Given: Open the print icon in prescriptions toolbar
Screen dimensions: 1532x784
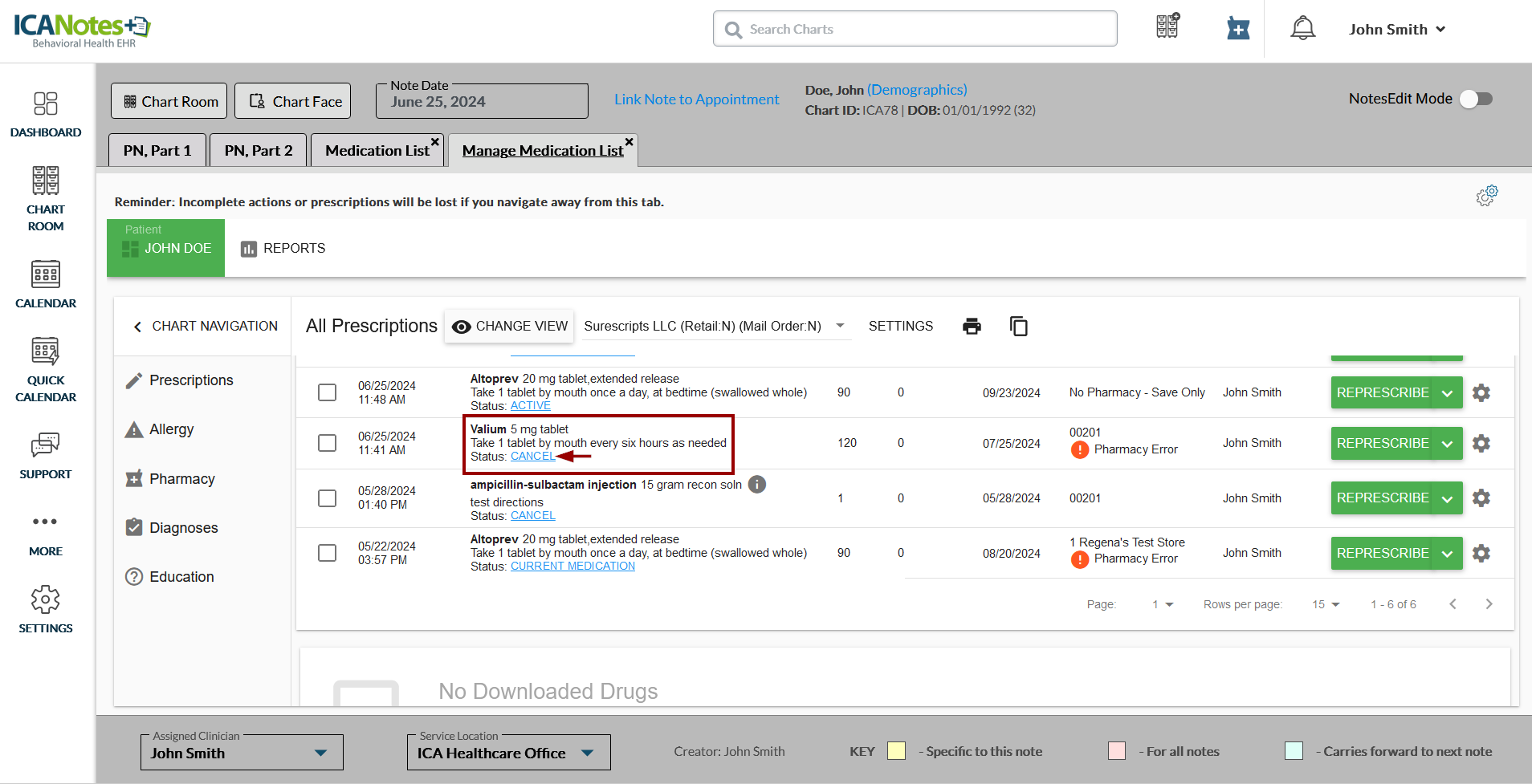Looking at the screenshot, I should (972, 326).
